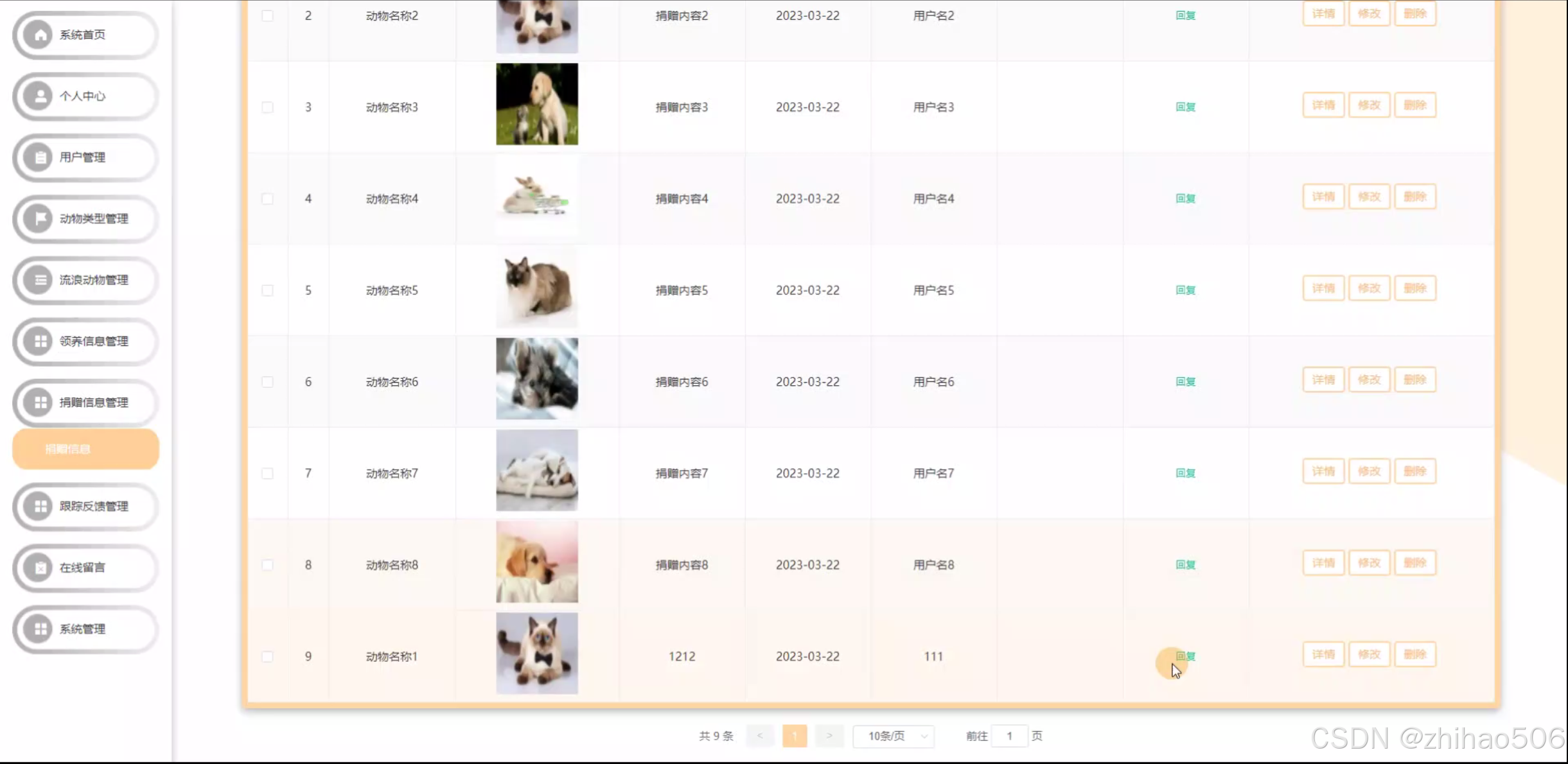
Task: Check the checkbox for row 9
Action: (268, 656)
